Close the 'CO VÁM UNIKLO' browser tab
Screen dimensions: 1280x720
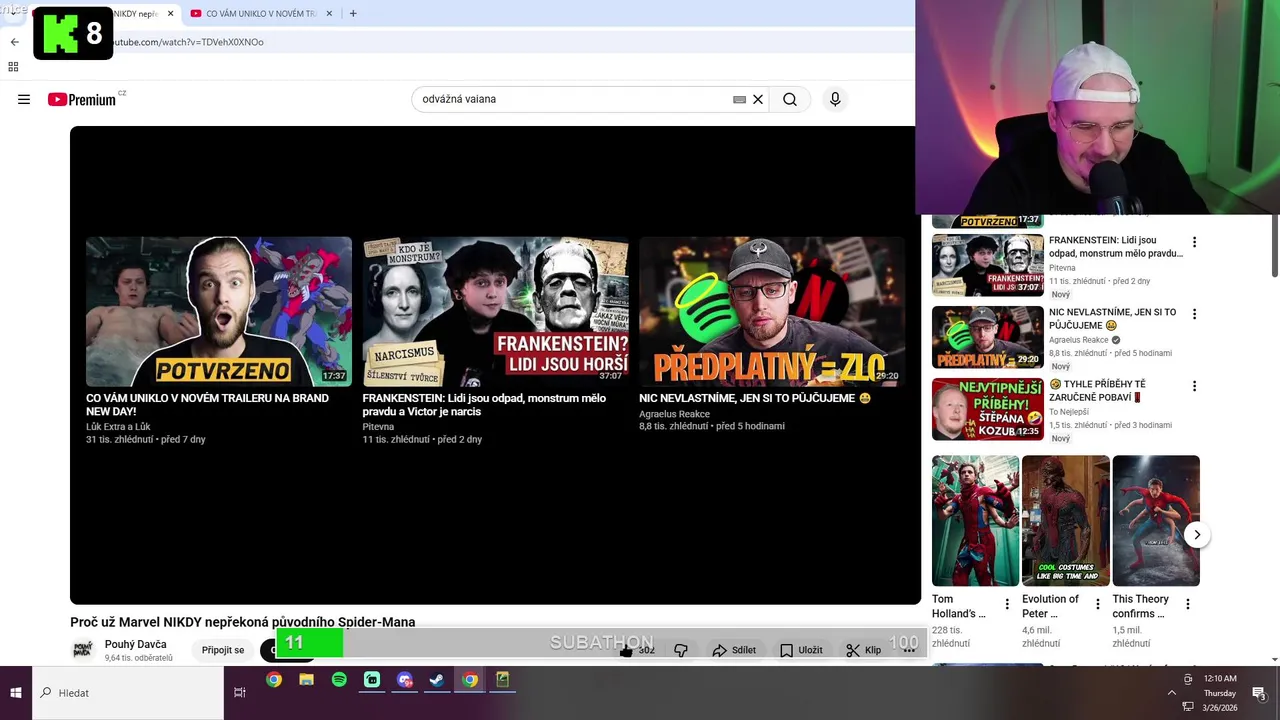(x=329, y=13)
